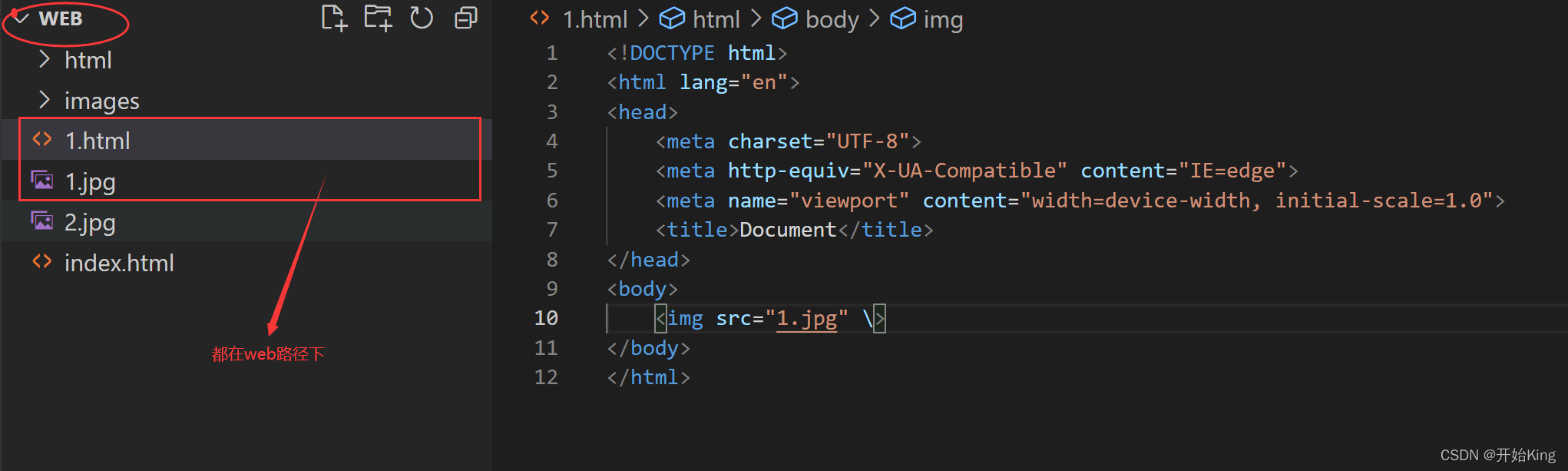Screen dimensions: 1568x471
Task: Click content="IE=edge" on line 5
Action: coord(1184,171)
